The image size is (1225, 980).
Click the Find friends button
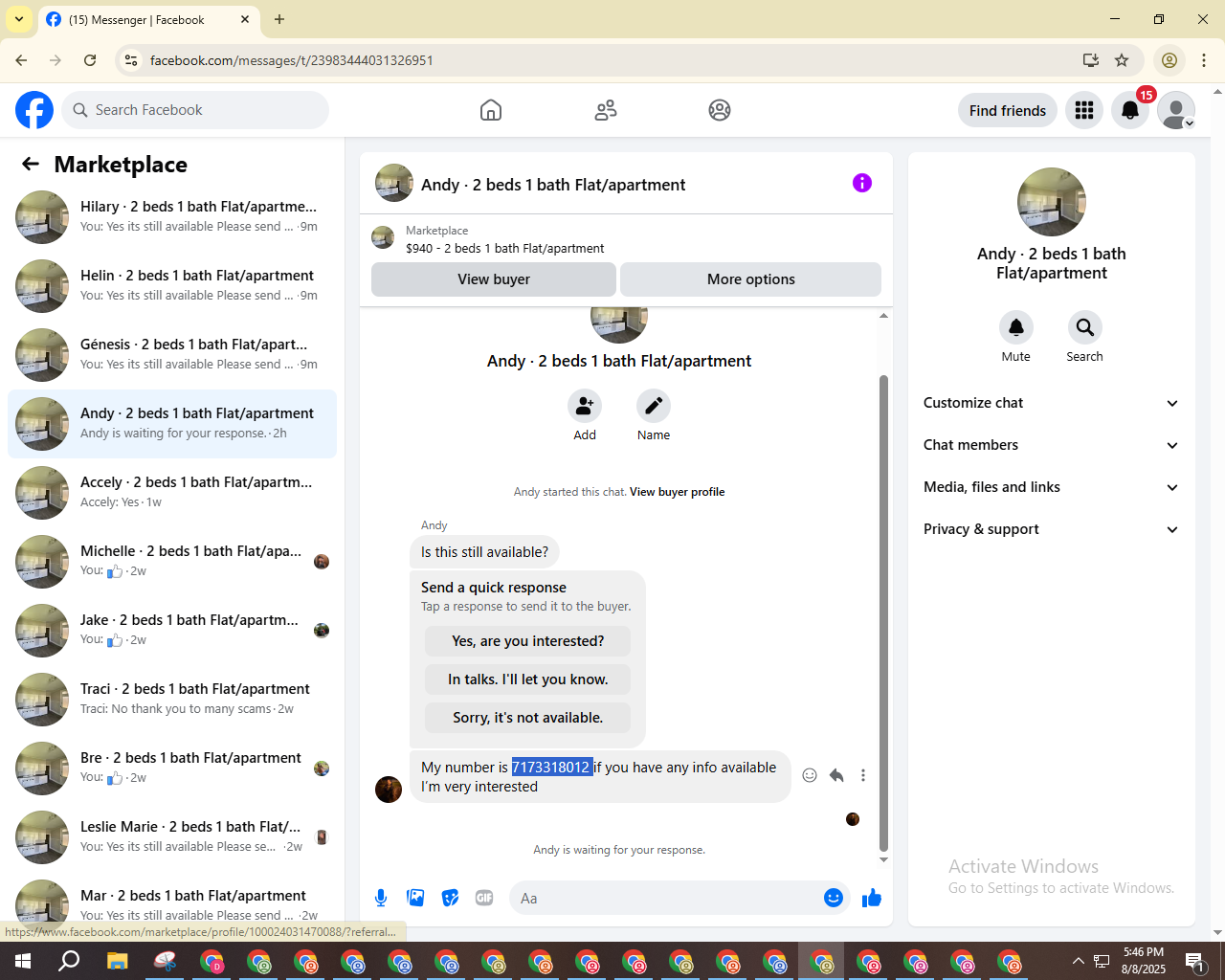[1008, 111]
